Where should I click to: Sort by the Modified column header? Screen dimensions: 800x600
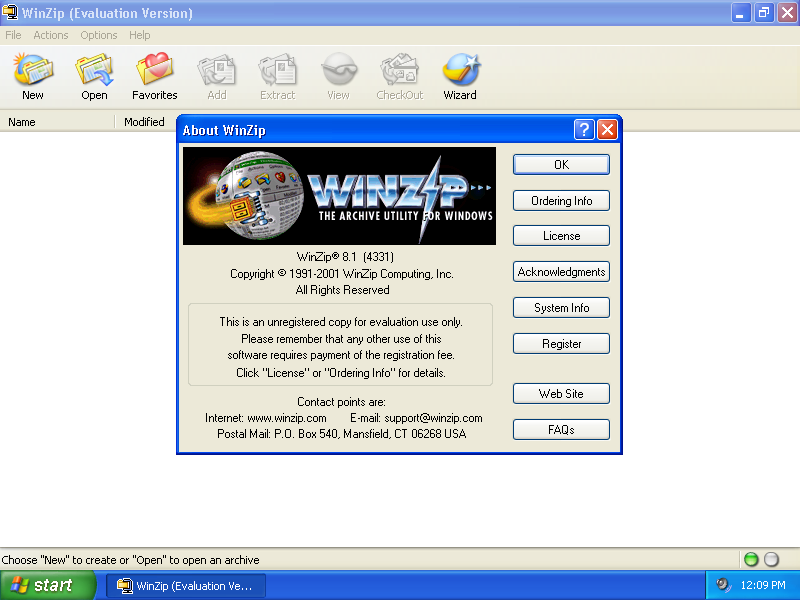(145, 122)
